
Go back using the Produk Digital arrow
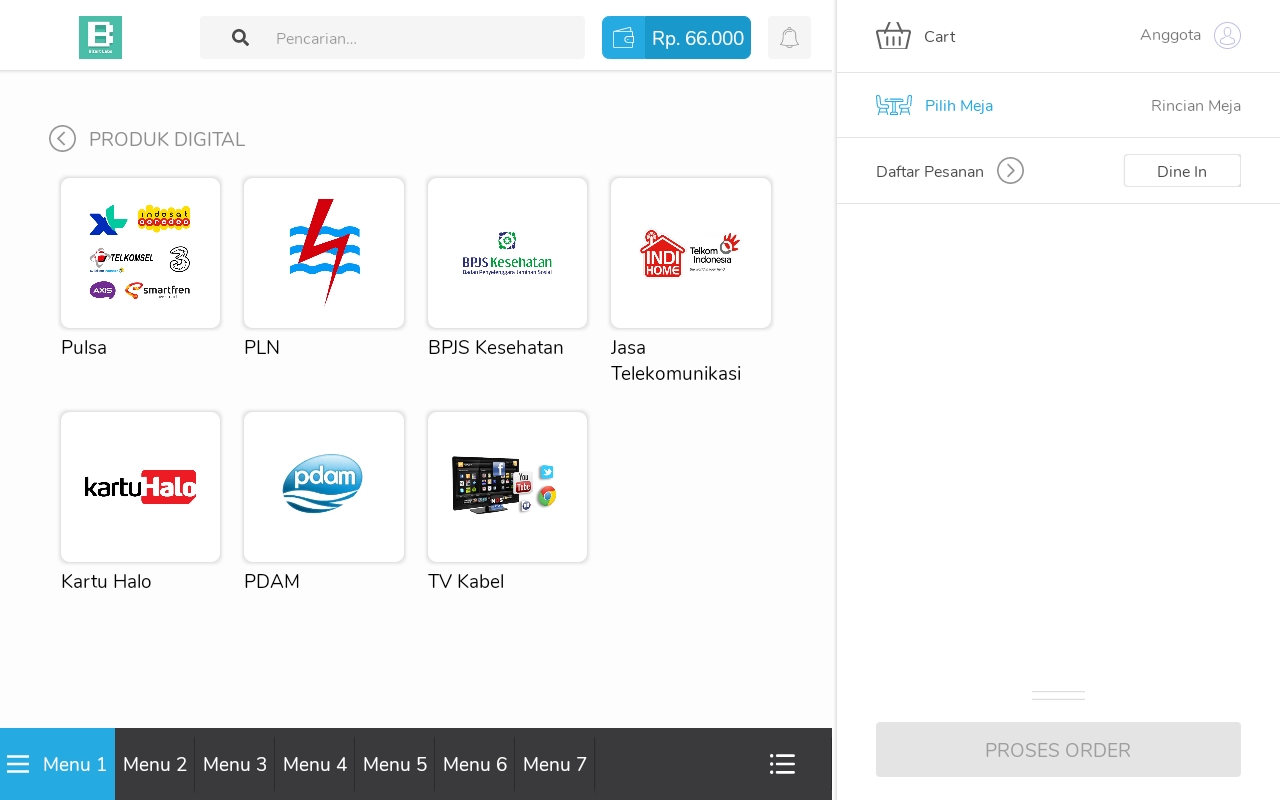(62, 139)
